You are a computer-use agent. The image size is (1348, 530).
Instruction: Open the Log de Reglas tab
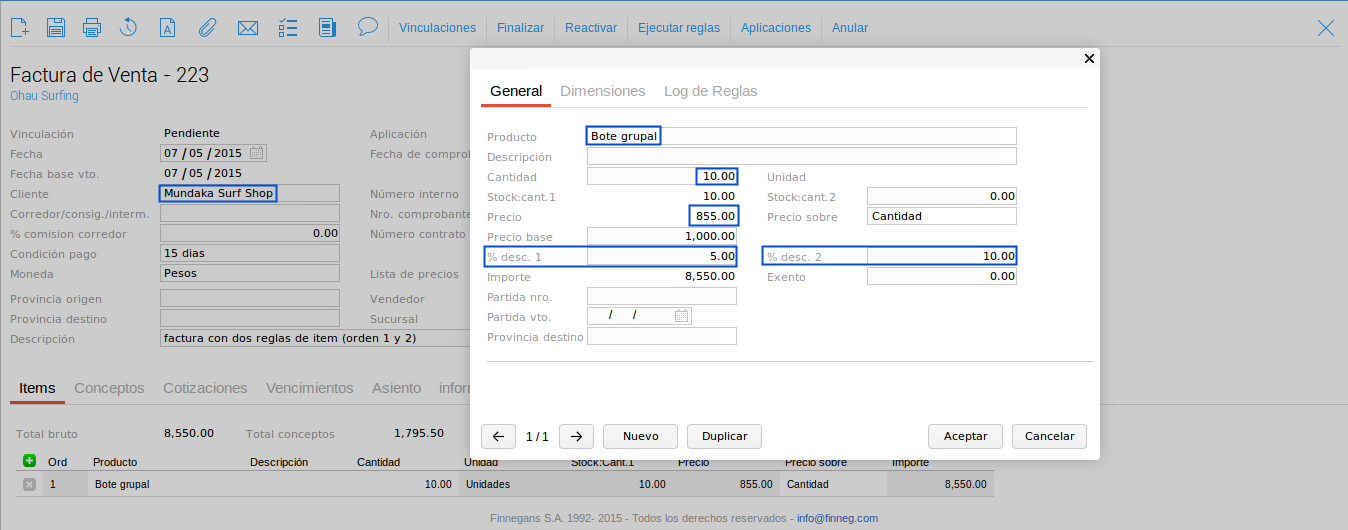[x=710, y=91]
